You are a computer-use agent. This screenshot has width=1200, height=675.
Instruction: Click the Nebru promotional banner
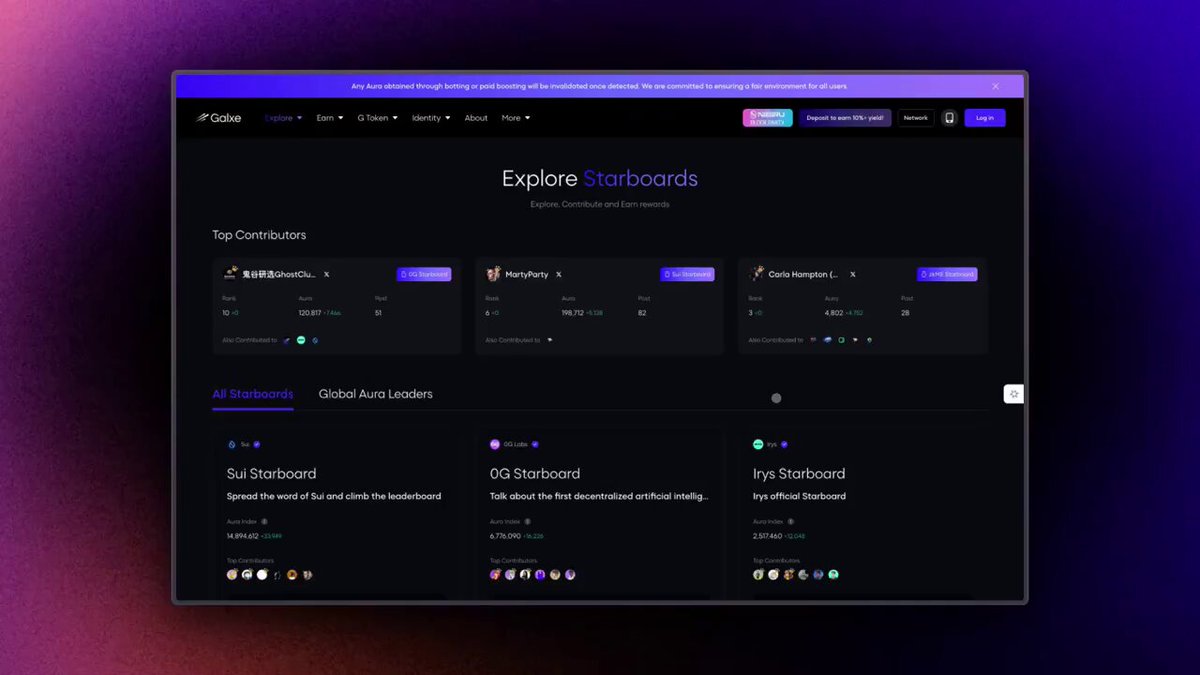[x=768, y=118]
